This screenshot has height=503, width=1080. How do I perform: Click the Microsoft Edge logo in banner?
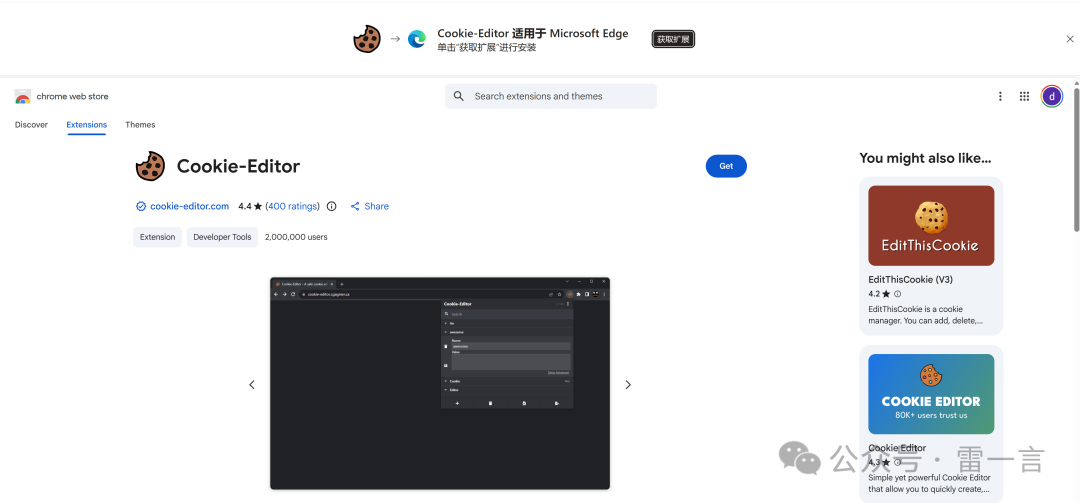(417, 39)
